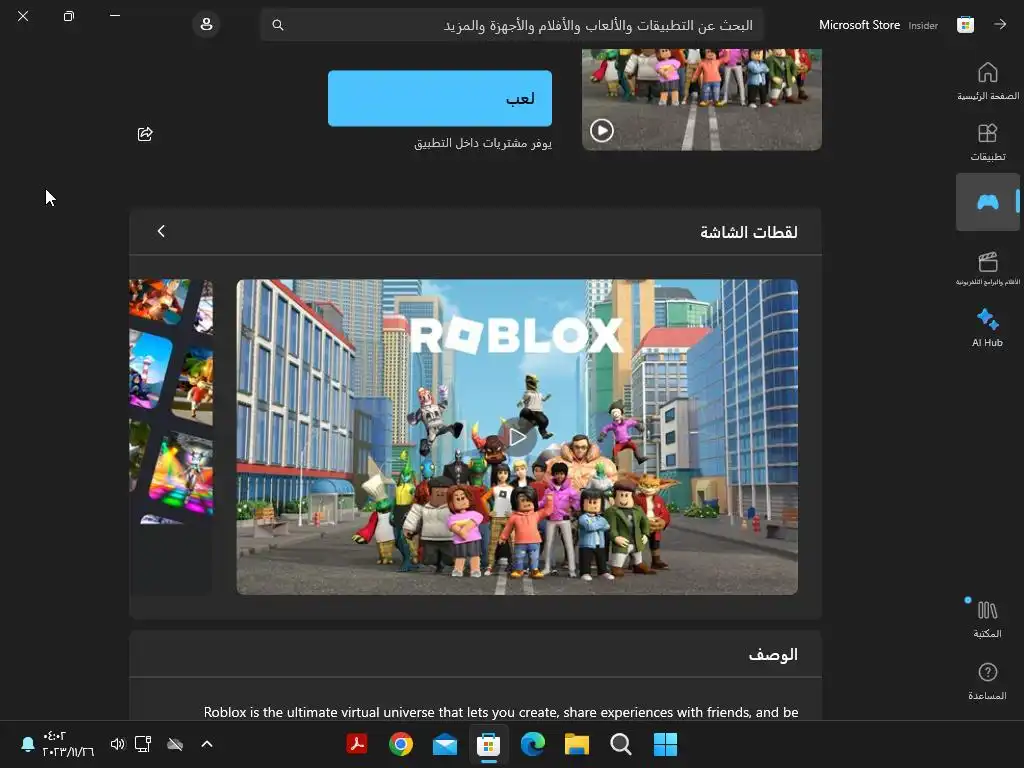Click the user profile account icon
The width and height of the screenshot is (1024, 768).
206,25
